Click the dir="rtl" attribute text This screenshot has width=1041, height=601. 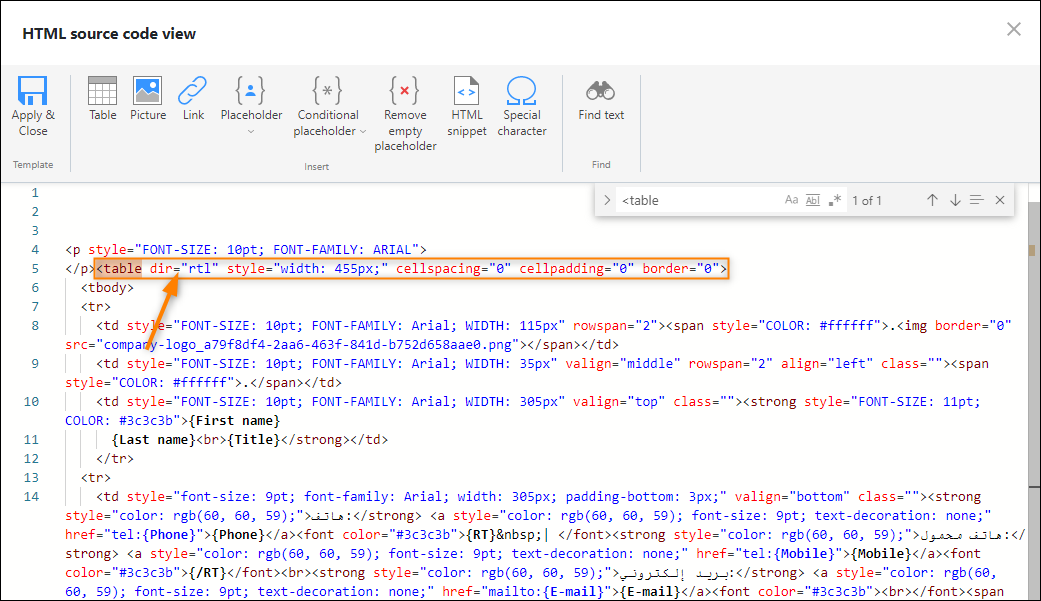184,268
